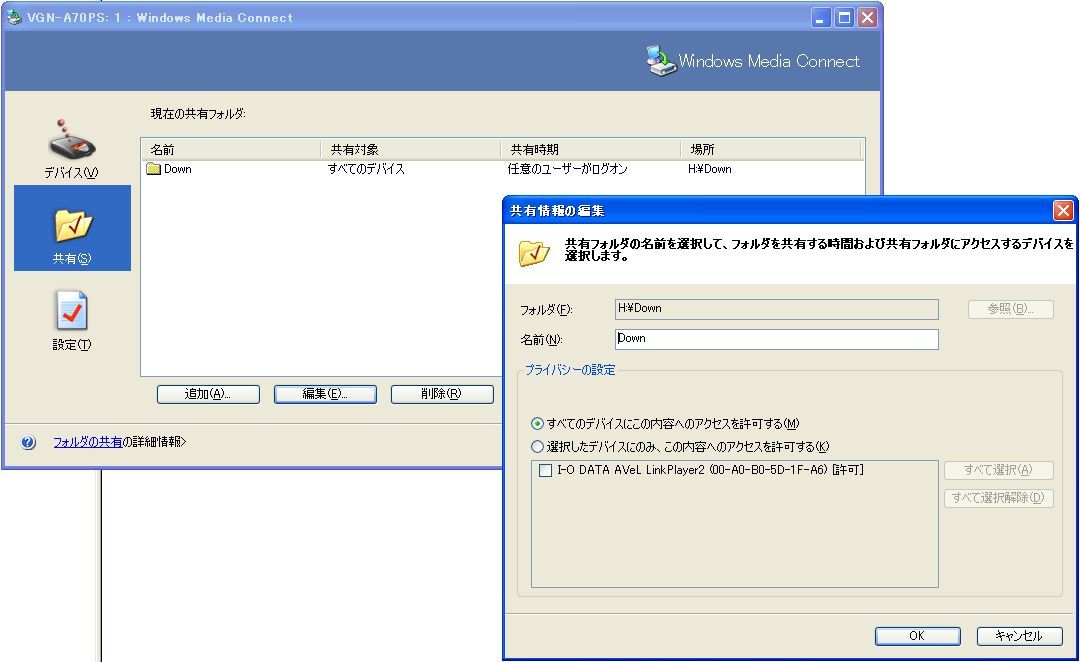Select the 共有 (Sharing) sidebar icon
Screen dimensions: 1080x662
tap(72, 228)
